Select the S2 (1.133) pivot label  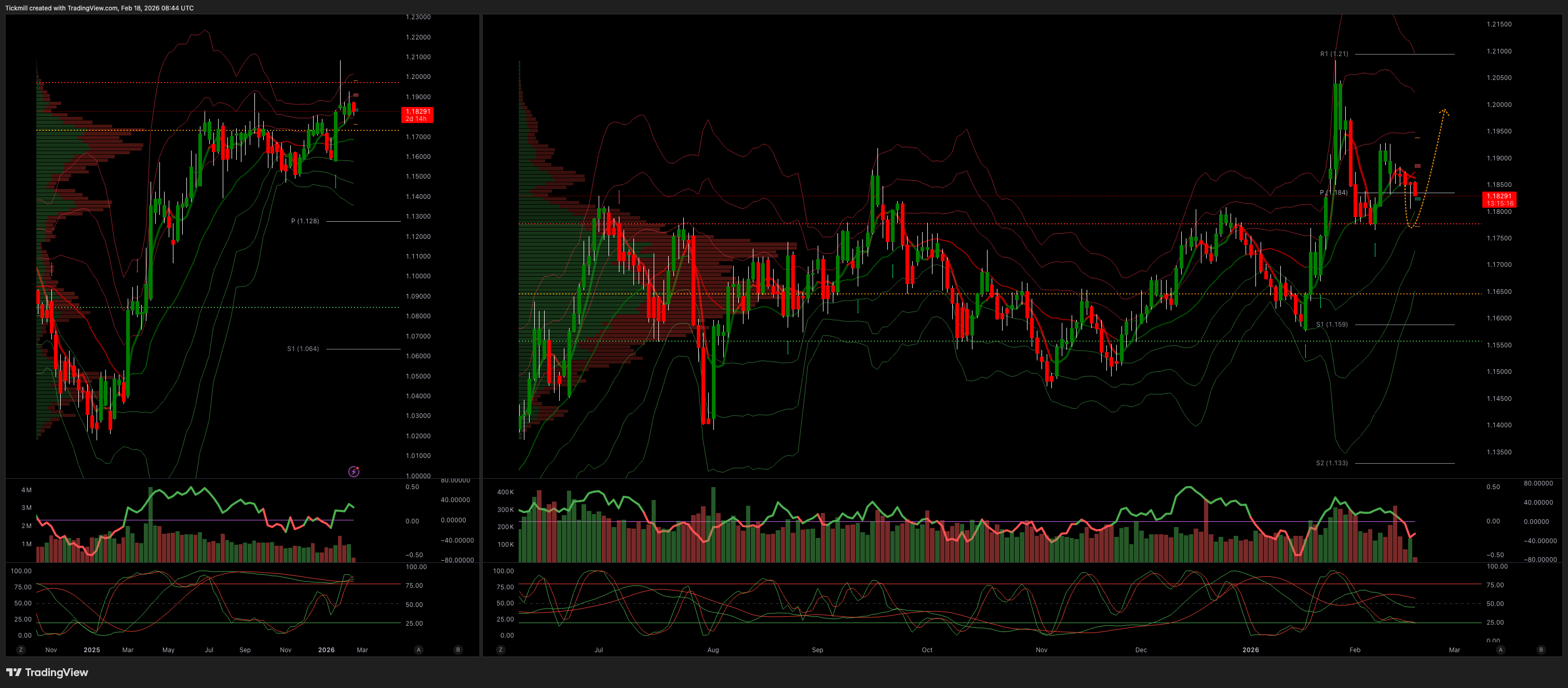click(x=1331, y=463)
